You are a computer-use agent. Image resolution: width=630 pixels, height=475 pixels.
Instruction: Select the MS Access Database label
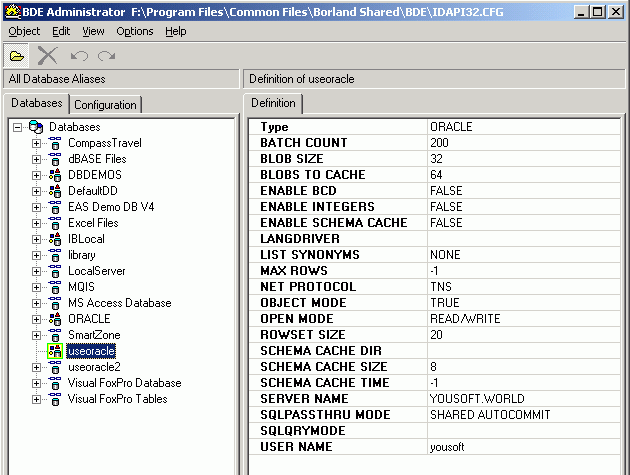(120, 303)
